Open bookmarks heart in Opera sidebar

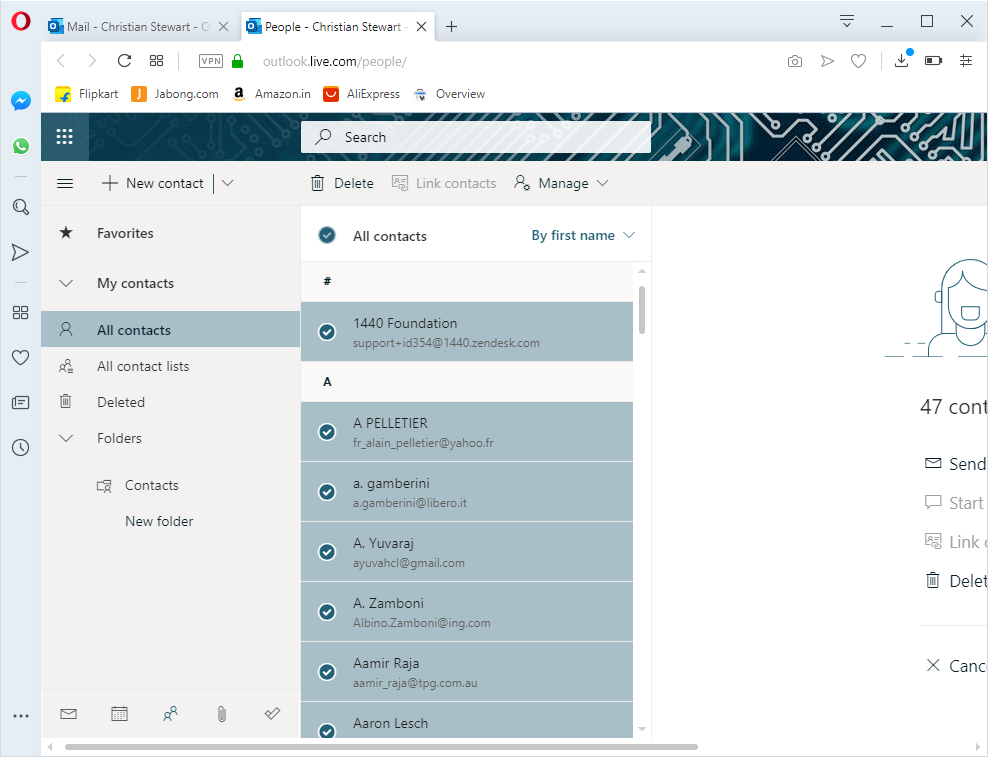21,357
